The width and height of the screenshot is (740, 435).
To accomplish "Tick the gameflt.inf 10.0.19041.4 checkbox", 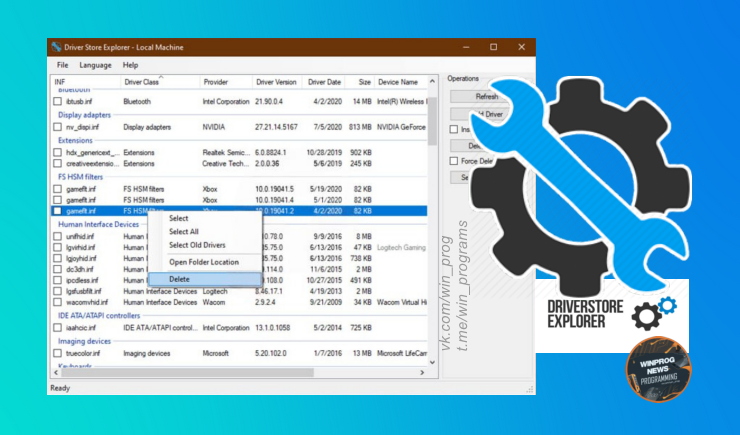I will point(58,200).
